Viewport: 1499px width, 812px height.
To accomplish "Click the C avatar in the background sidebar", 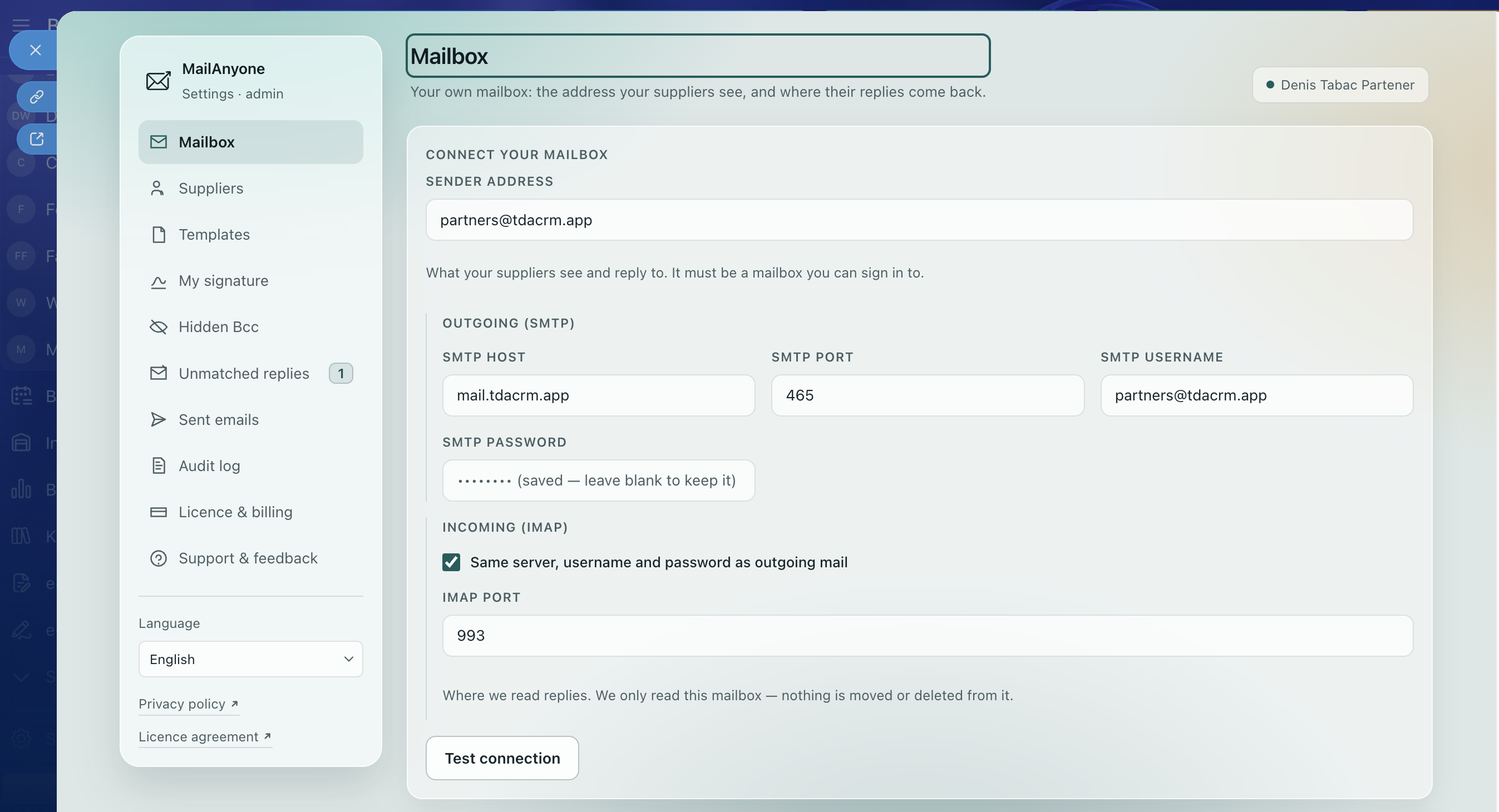I will 21,162.
